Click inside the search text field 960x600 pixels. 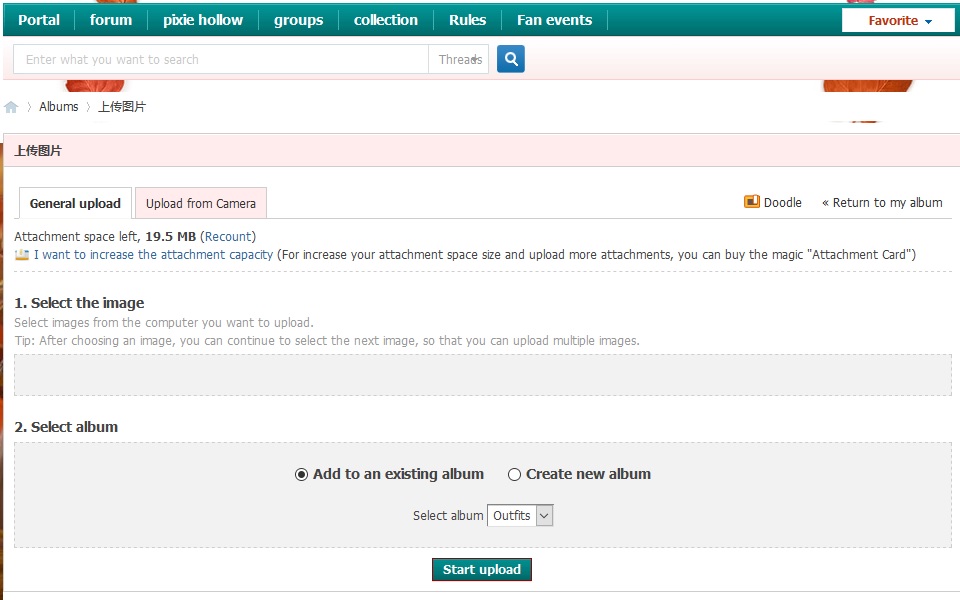pyautogui.click(x=220, y=59)
